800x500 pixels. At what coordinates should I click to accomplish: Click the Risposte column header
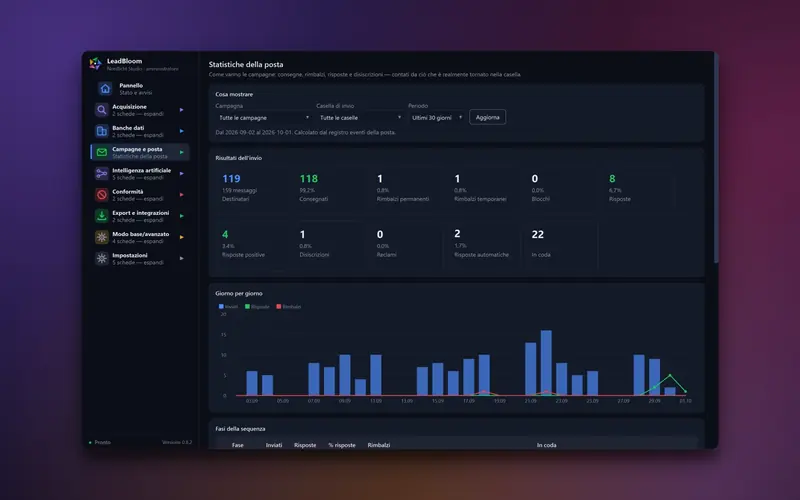[x=305, y=445]
